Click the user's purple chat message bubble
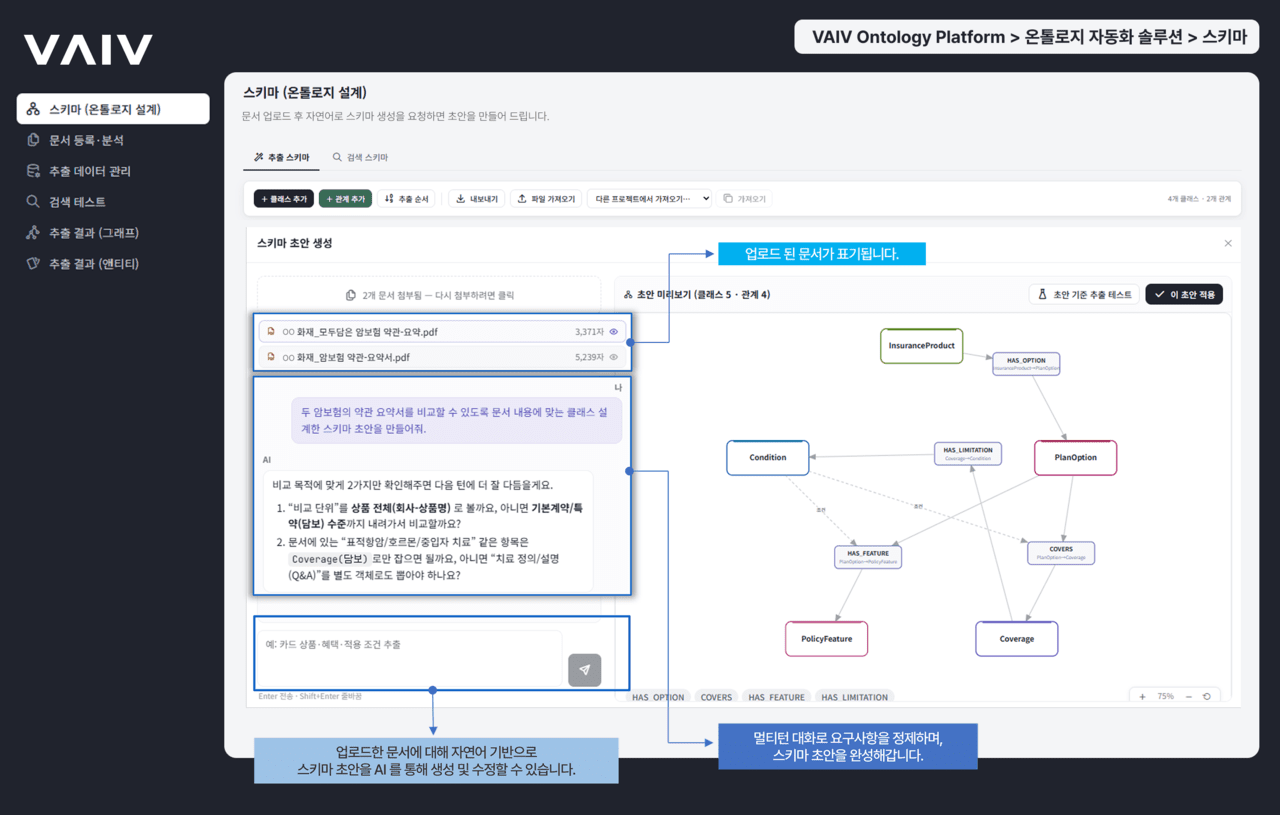This screenshot has height=815, width=1280. tap(457, 420)
